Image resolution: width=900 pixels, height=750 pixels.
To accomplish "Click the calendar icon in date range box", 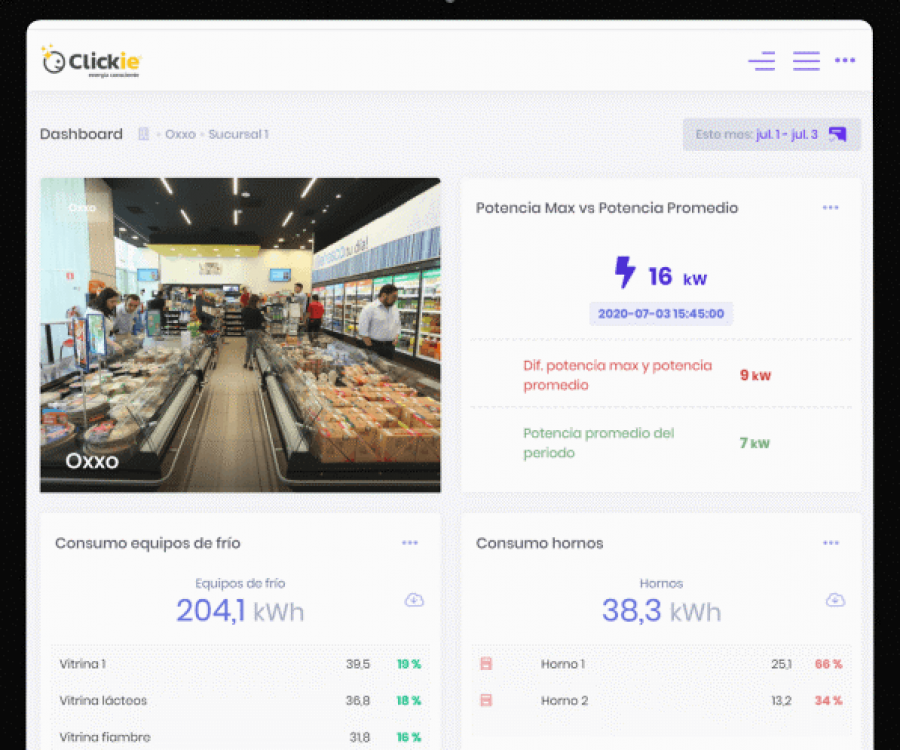I will click(x=837, y=134).
